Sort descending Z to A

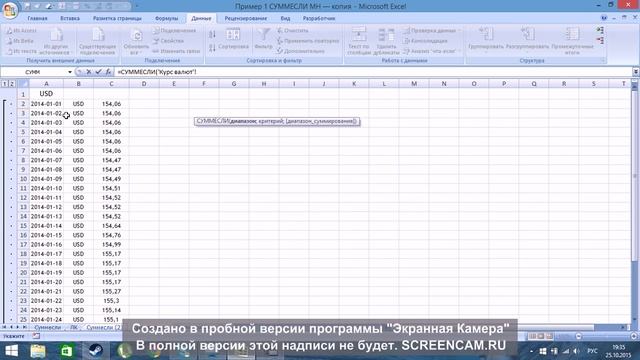click(x=212, y=48)
